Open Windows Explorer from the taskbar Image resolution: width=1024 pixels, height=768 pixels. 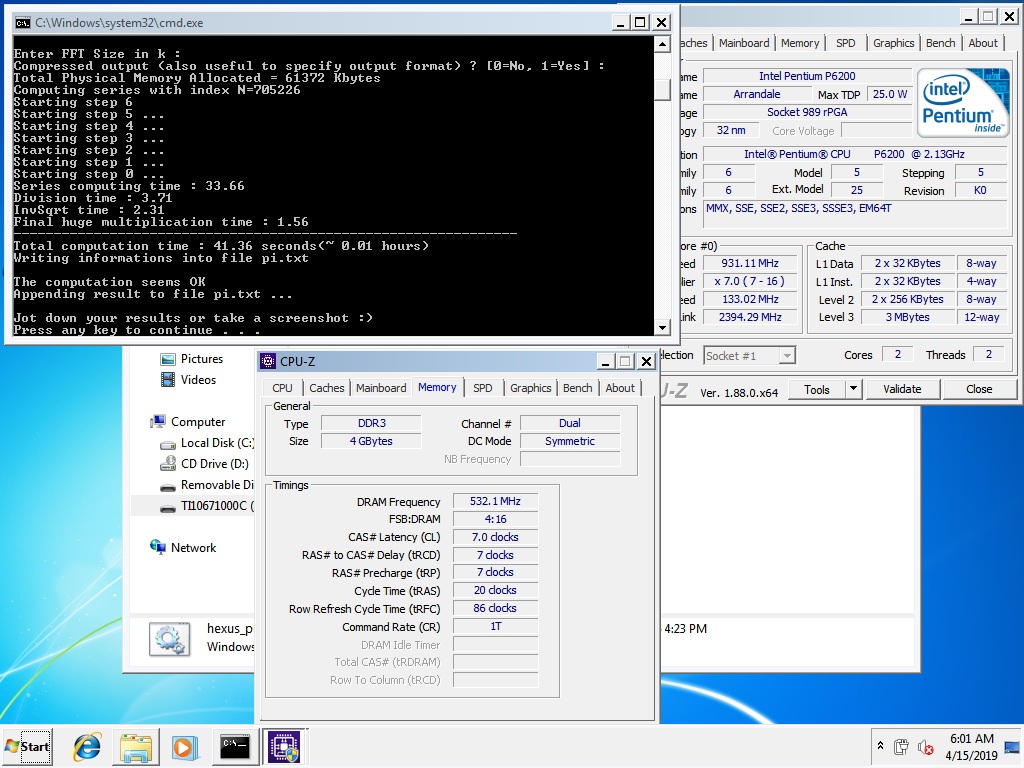click(136, 746)
